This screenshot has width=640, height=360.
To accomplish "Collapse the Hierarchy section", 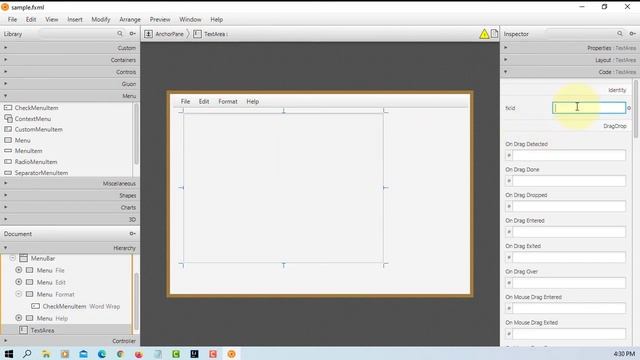I will point(70,248).
